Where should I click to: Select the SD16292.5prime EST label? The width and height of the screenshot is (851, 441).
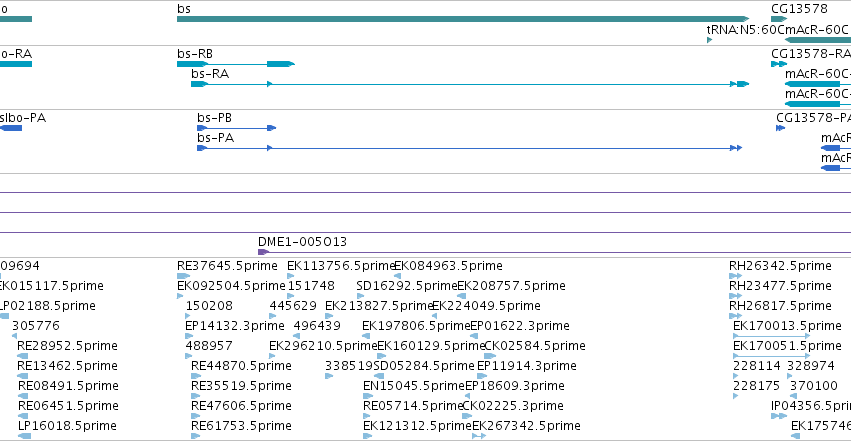[x=407, y=286]
